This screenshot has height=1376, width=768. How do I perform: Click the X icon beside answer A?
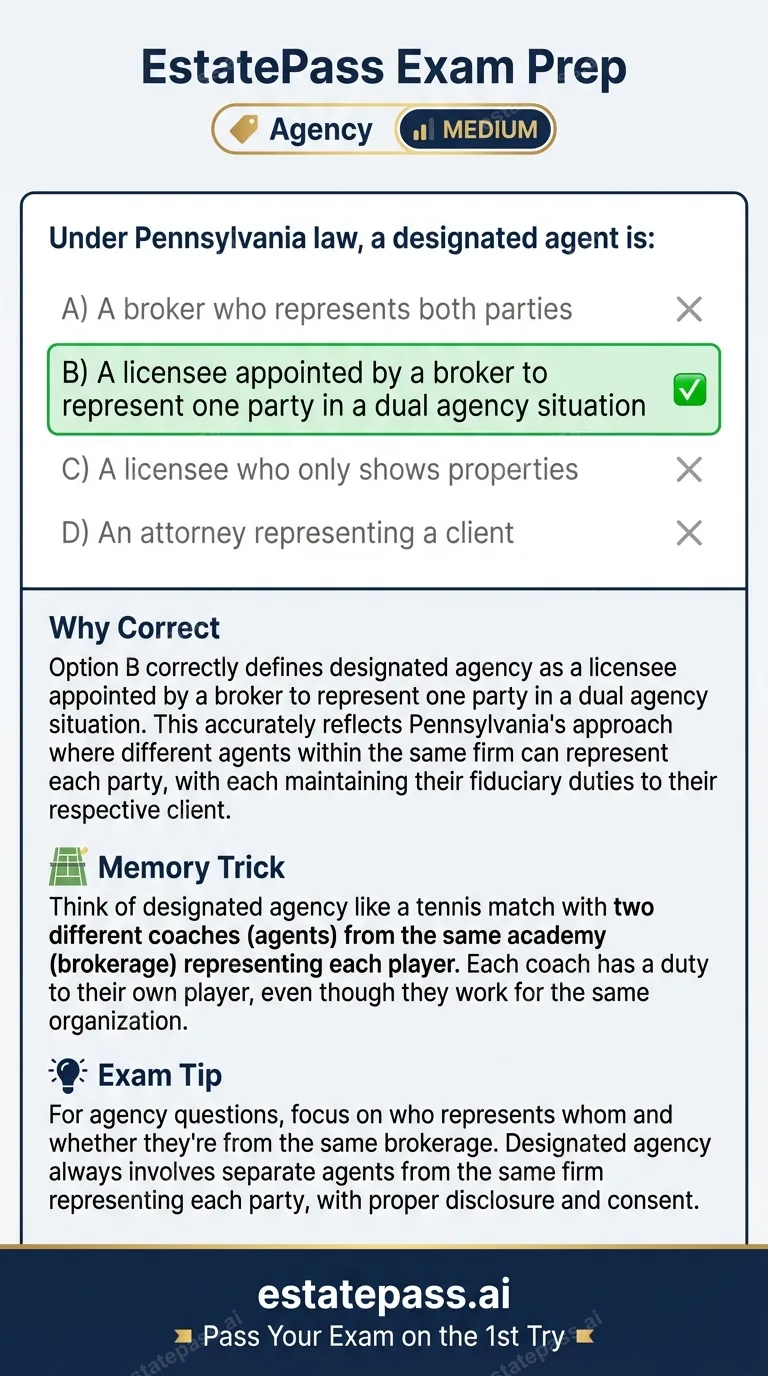[688, 309]
